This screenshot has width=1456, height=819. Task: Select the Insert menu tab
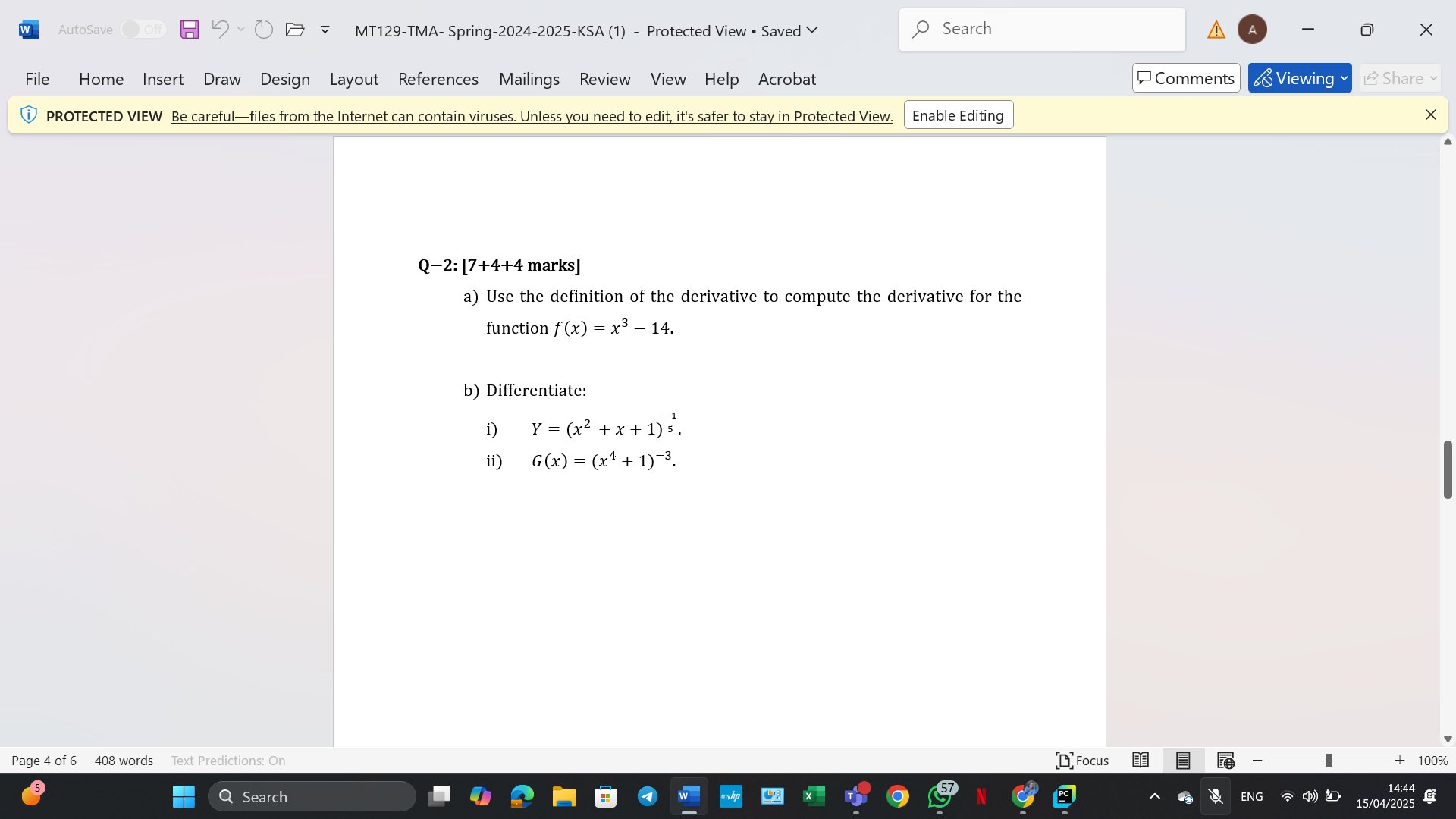[x=163, y=79]
